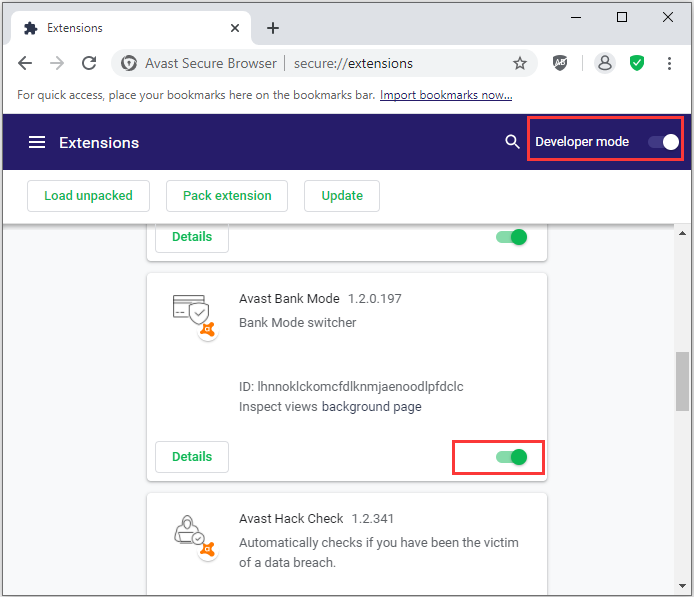Select the Extensions browser tab
694x597 pixels.
(131, 28)
